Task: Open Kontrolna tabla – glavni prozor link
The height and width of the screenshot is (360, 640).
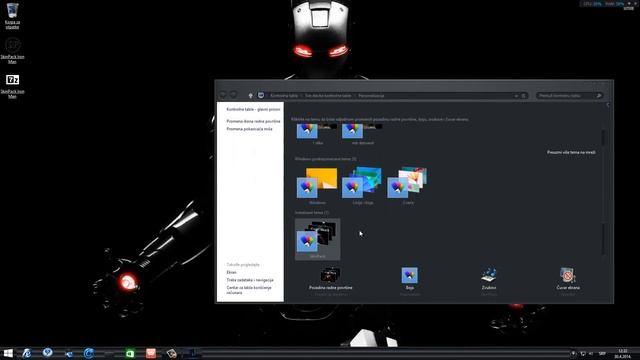Action: coord(253,109)
